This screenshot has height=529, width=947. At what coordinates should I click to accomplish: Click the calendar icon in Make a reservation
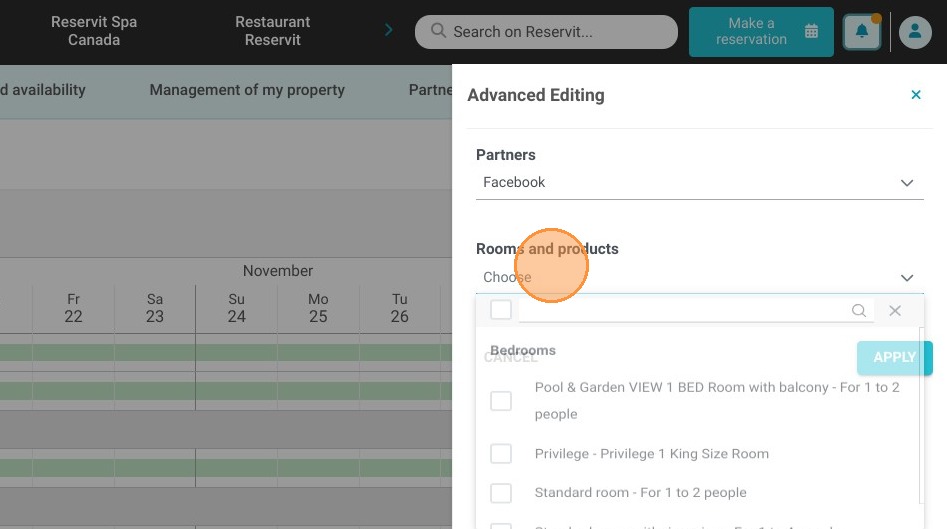811,31
